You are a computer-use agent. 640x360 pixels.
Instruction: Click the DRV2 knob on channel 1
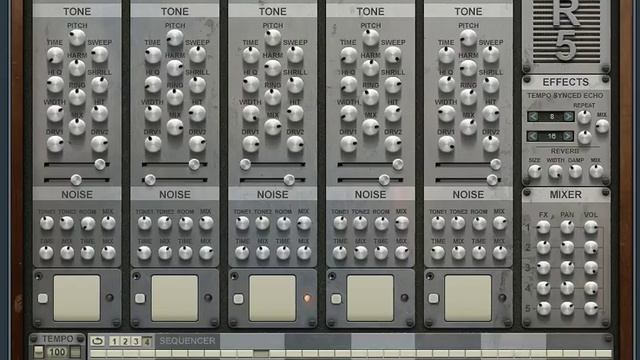[99, 144]
